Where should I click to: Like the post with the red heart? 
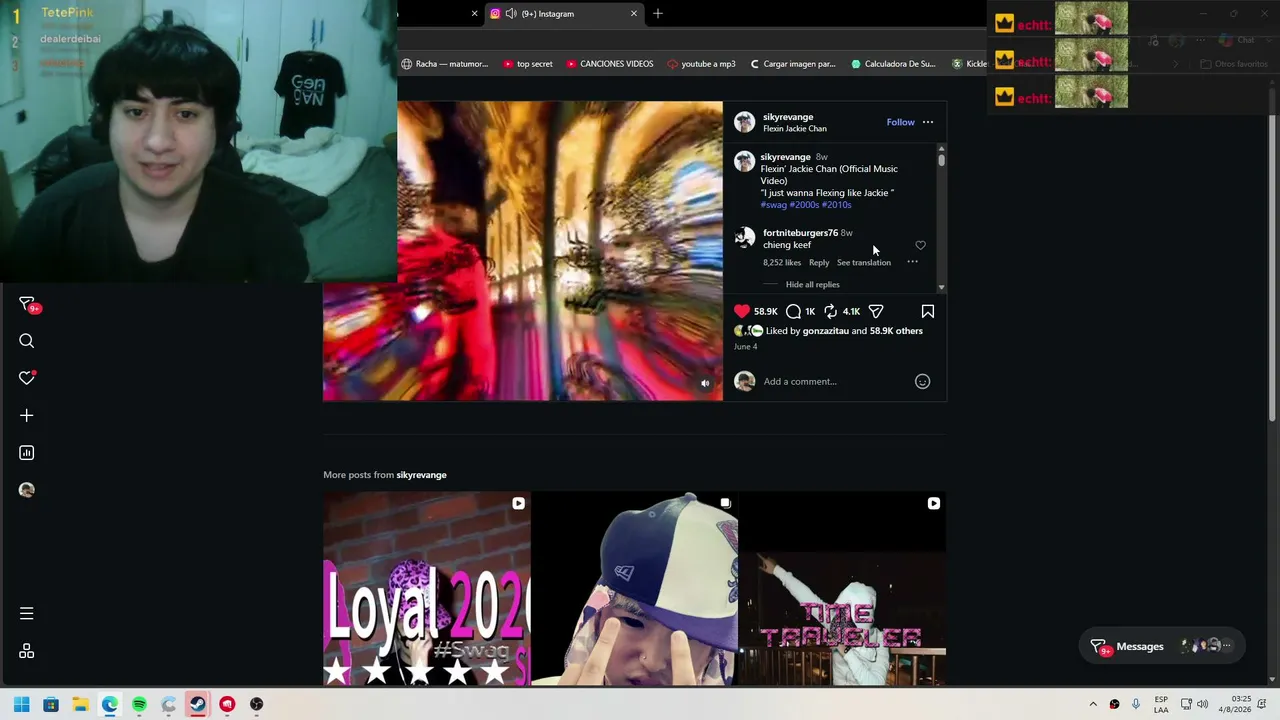click(x=742, y=311)
